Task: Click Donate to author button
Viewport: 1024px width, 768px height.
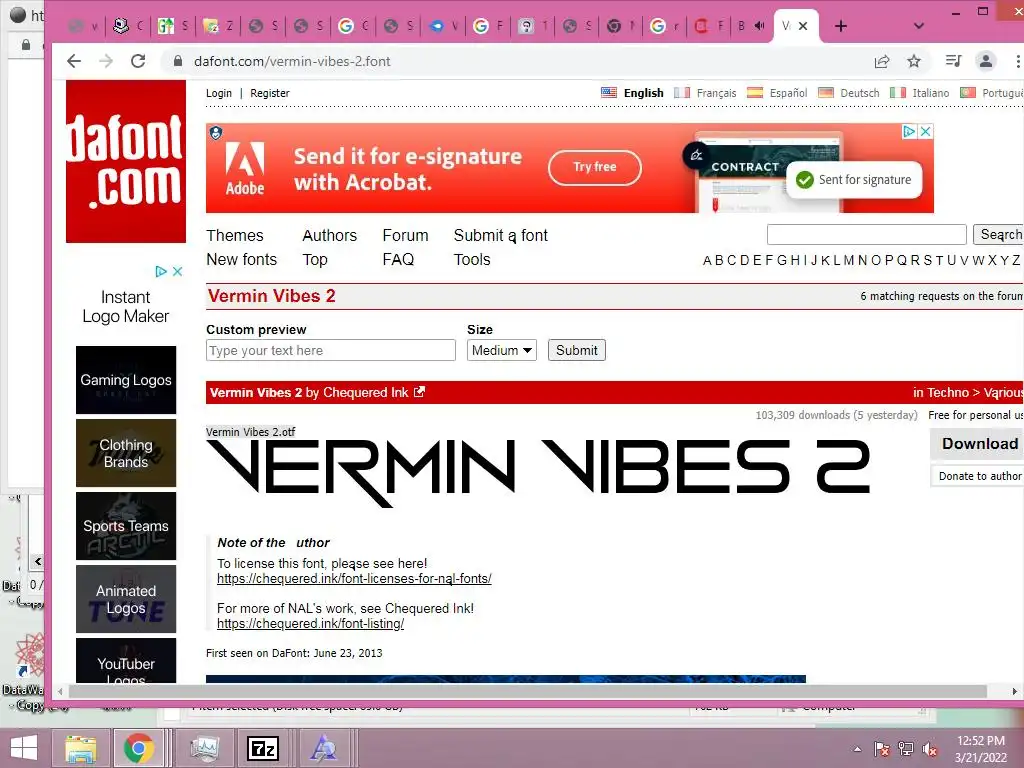Action: (x=978, y=476)
